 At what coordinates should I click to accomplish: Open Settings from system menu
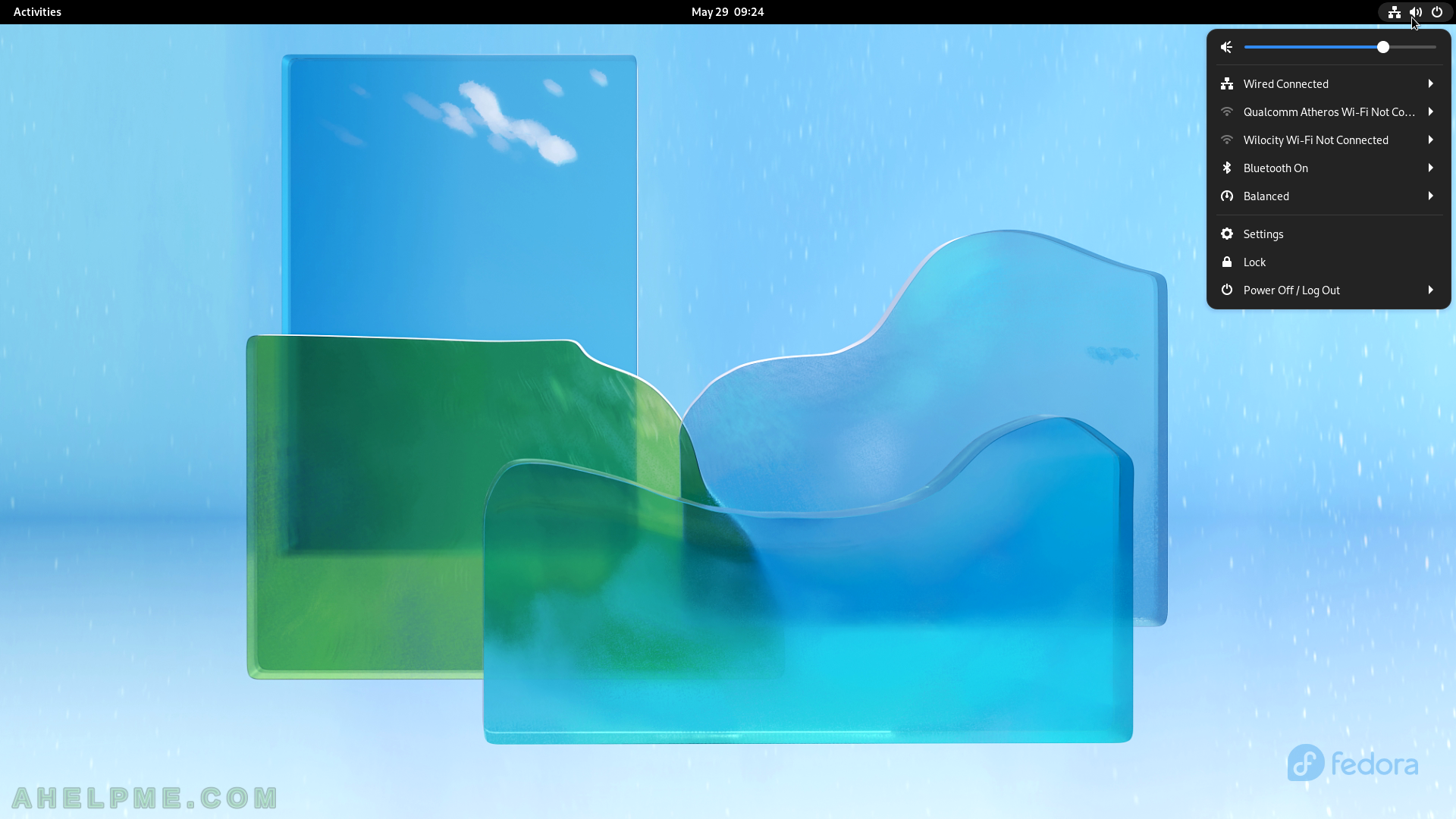pos(1329,234)
